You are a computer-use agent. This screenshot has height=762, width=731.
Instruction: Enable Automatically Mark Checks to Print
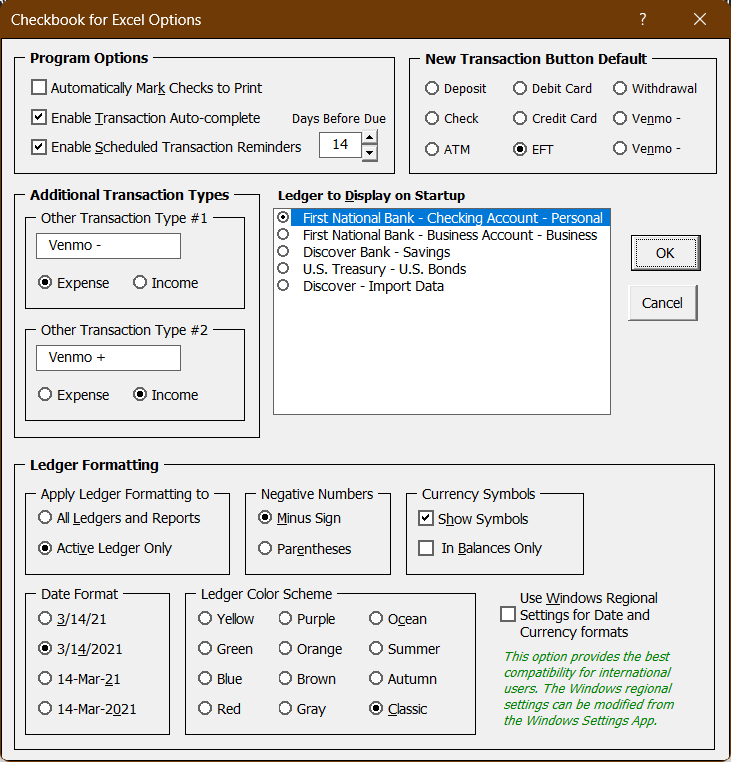[39, 87]
